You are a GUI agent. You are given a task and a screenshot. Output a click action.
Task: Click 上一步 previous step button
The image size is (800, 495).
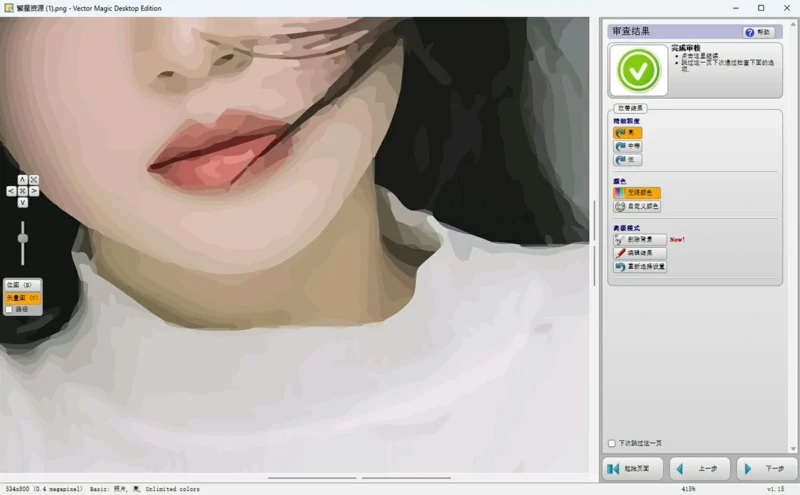pyautogui.click(x=699, y=468)
